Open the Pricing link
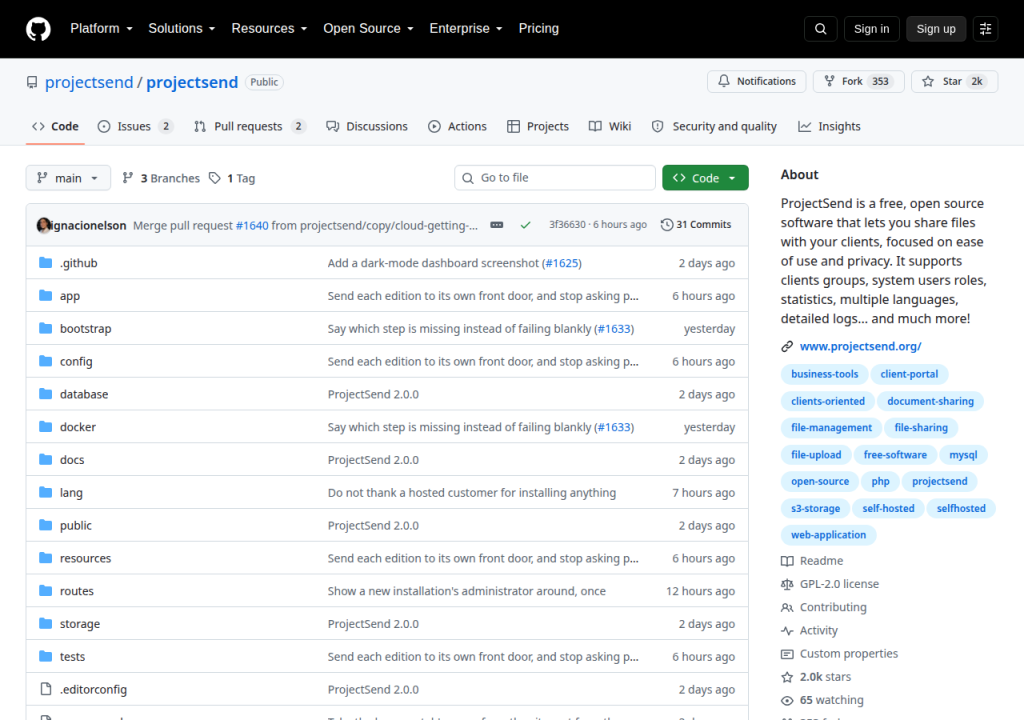The height and width of the screenshot is (720, 1024). 539,29
